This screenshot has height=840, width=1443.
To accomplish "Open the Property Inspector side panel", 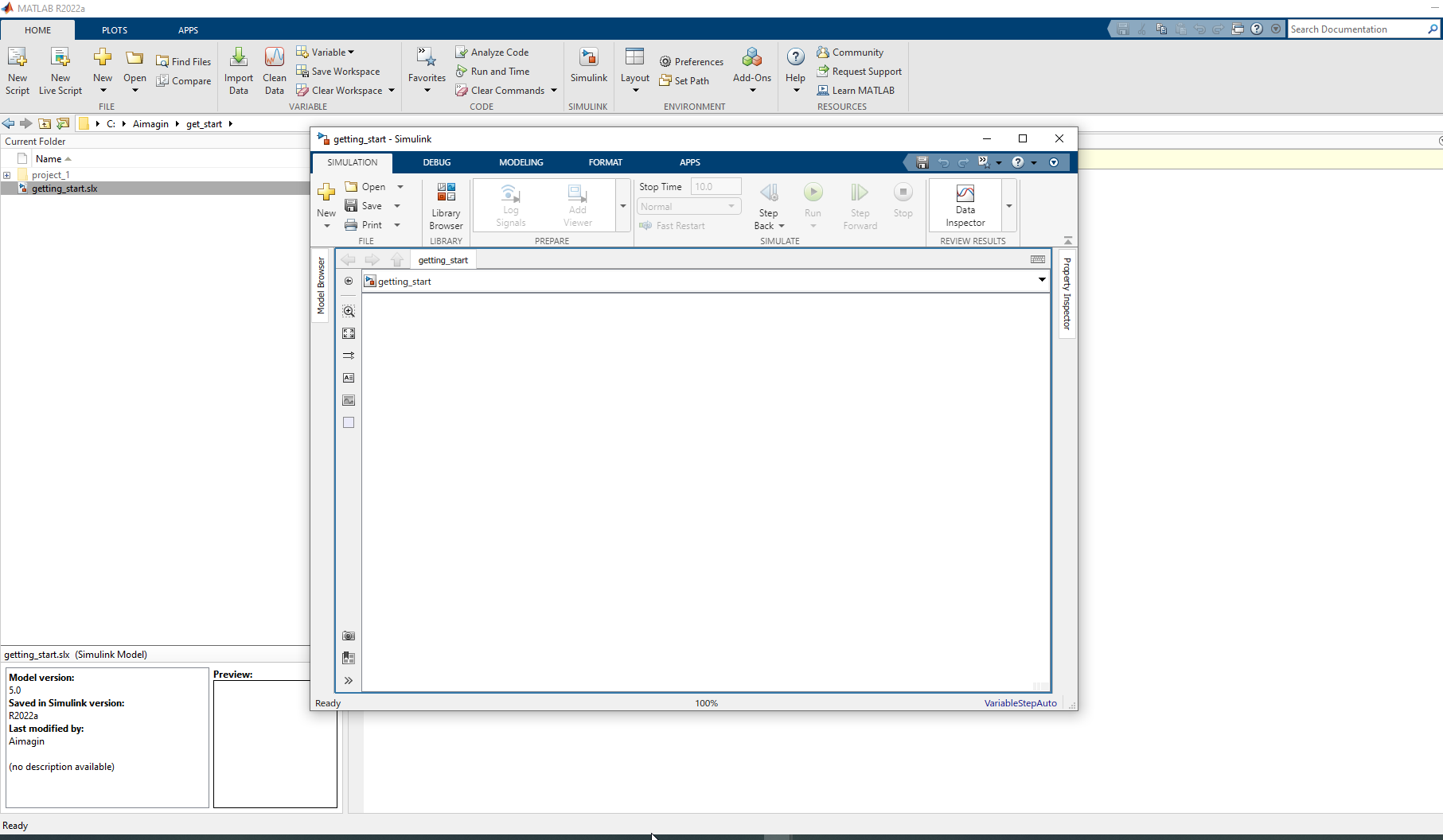I will tap(1067, 294).
